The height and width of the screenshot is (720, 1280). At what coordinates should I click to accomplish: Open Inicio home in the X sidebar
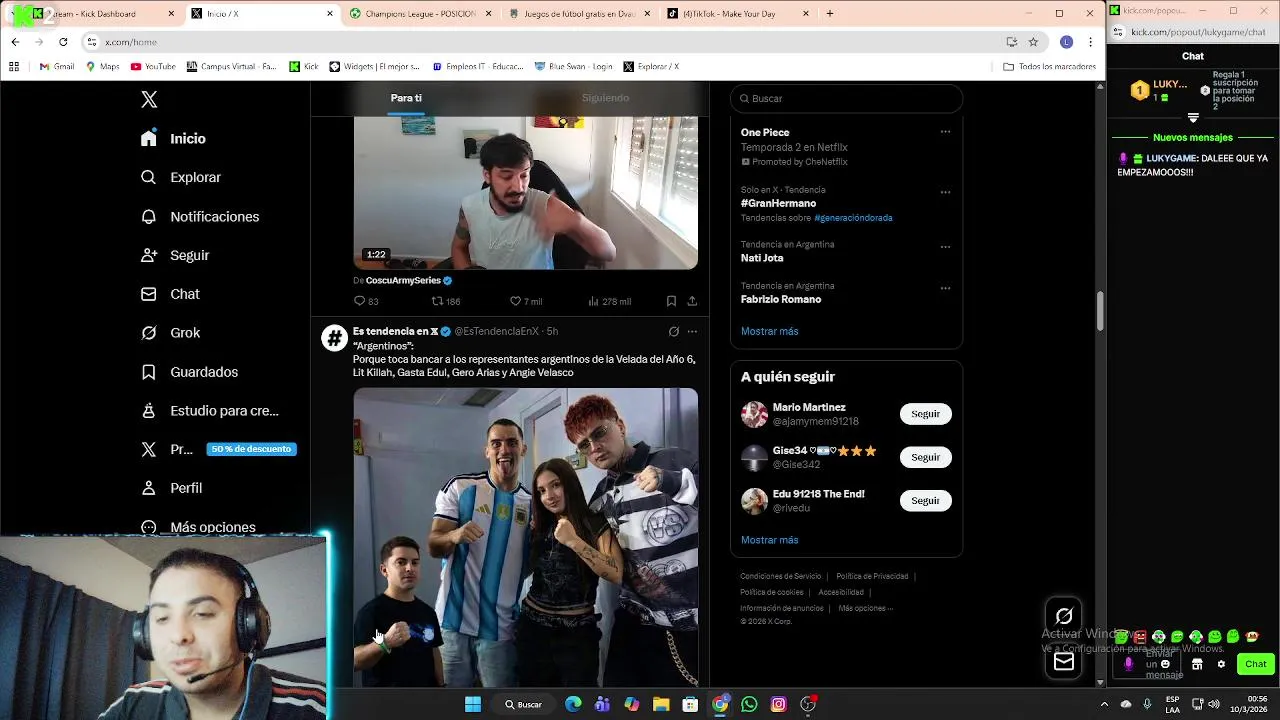(x=174, y=139)
